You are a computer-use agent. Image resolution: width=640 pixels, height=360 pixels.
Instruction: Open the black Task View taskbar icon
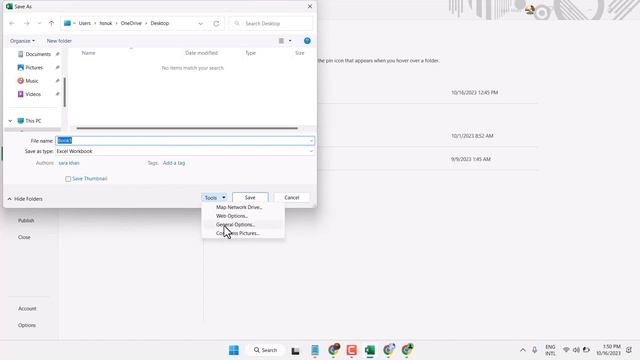coord(295,351)
